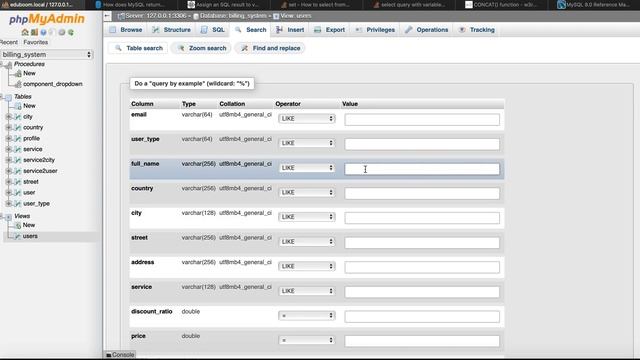Open the user_type operator dropdown
640x360 pixels.
(x=307, y=143)
